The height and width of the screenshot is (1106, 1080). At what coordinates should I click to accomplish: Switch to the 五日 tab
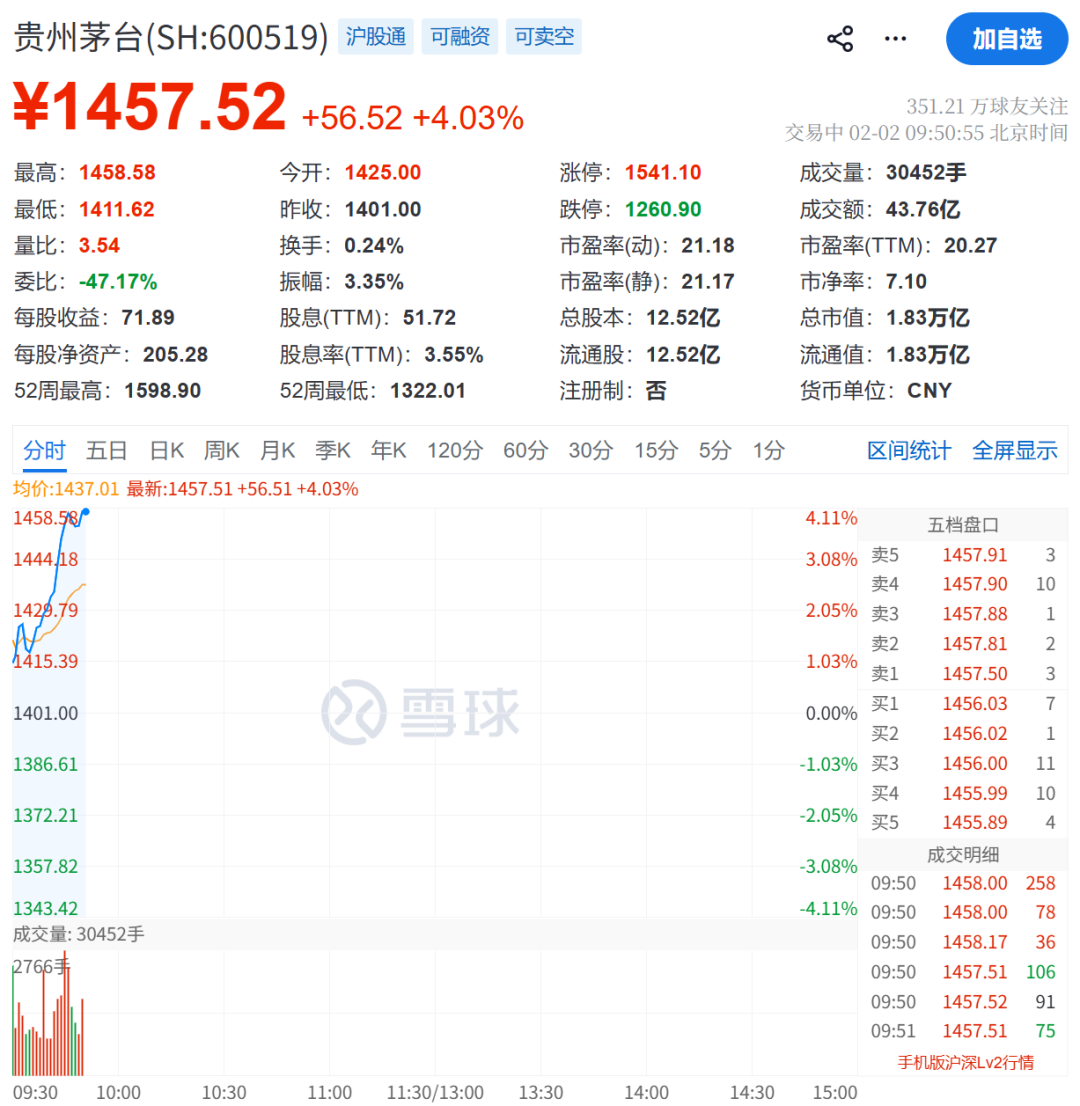(106, 450)
